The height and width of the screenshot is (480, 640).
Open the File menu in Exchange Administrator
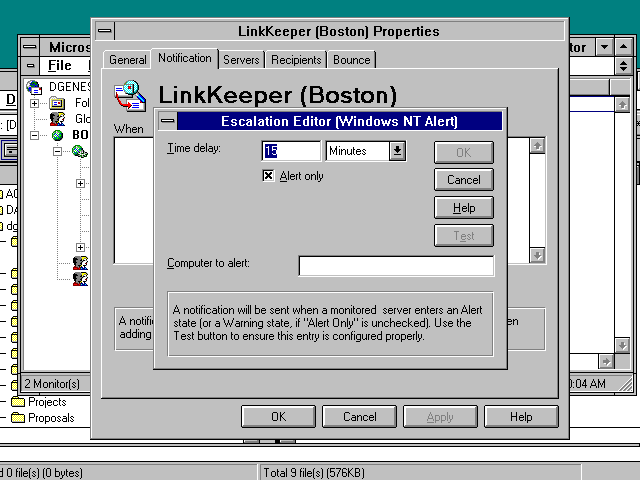(x=60, y=65)
